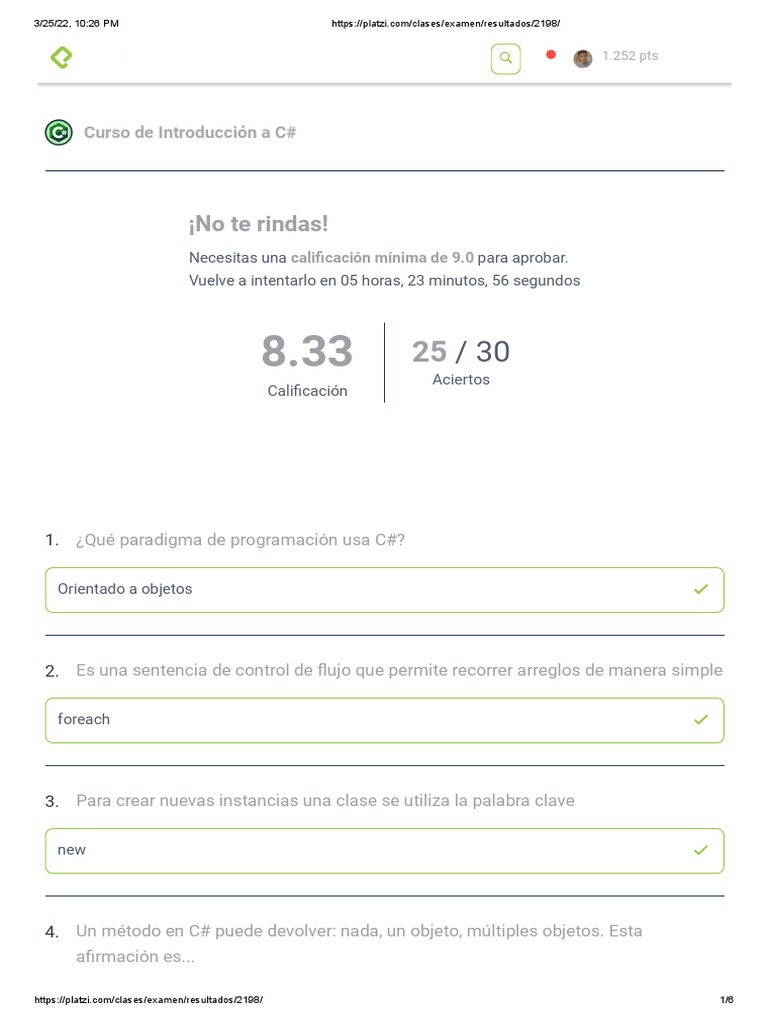Open Curso de Introducción a C# link
This screenshot has width=768, height=1024.
[x=190, y=132]
